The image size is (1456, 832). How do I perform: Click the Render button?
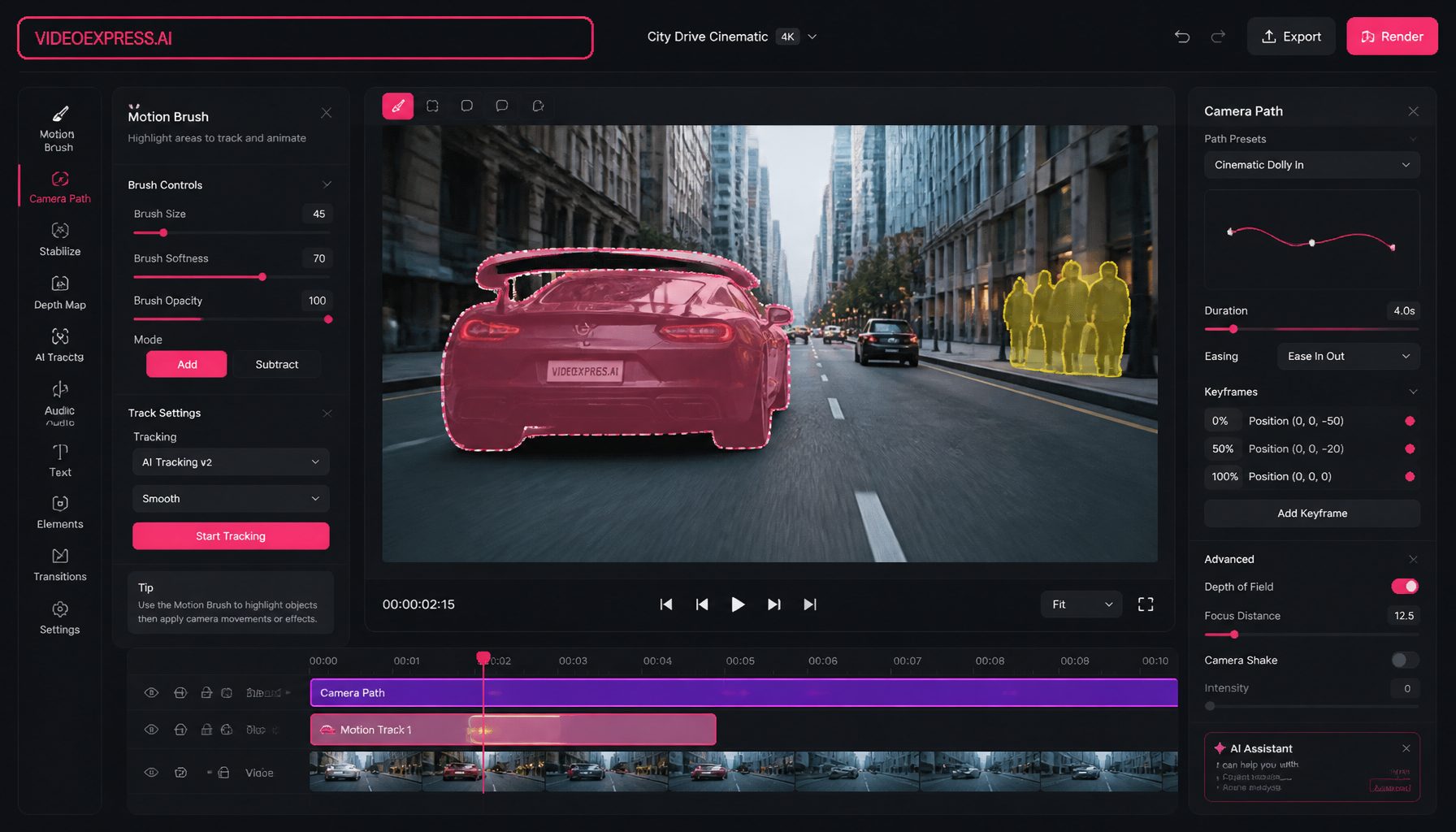coord(1392,37)
